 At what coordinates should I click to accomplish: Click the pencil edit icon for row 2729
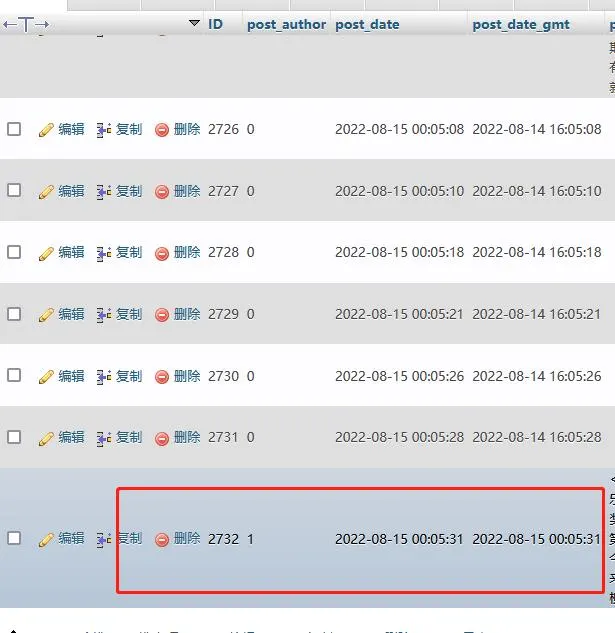tap(46, 315)
